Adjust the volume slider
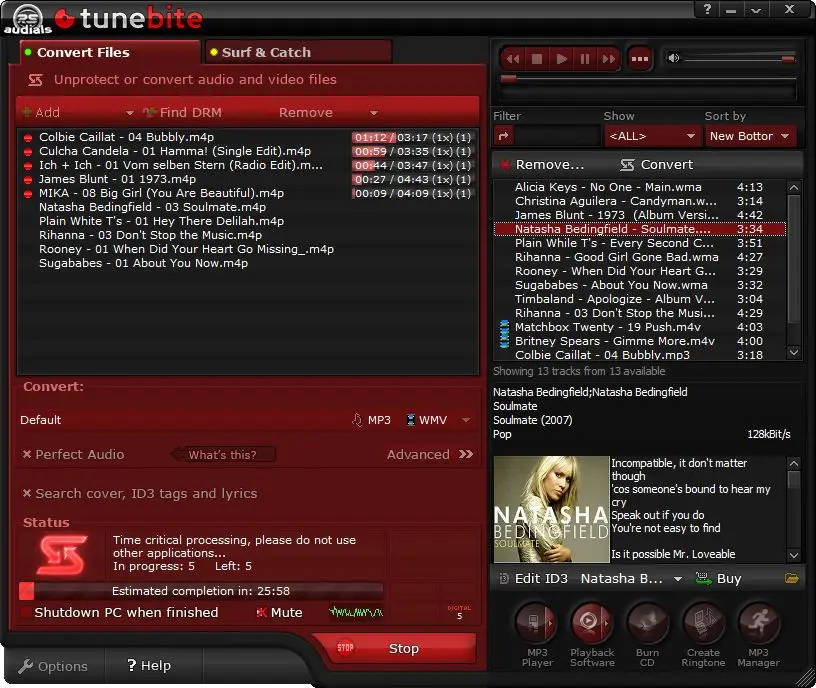 click(740, 59)
